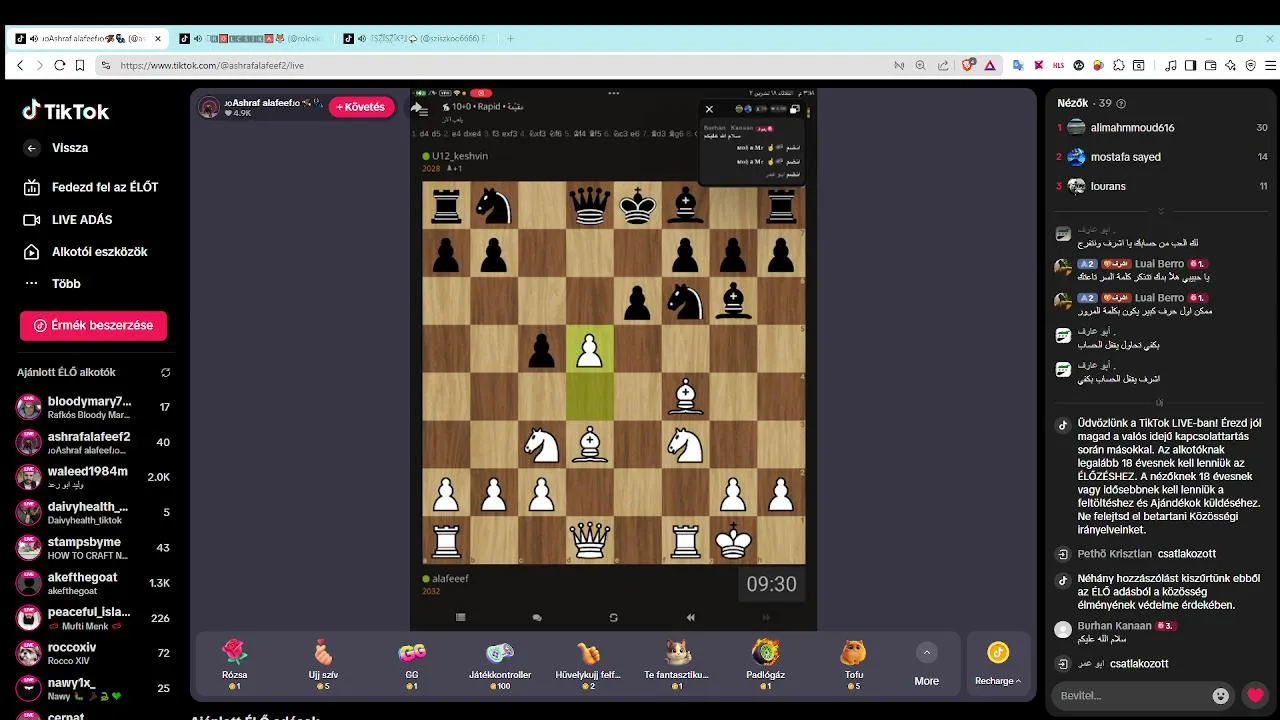This screenshot has width=1280, height=720.
Task: Send a heart like
Action: coord(1256,695)
